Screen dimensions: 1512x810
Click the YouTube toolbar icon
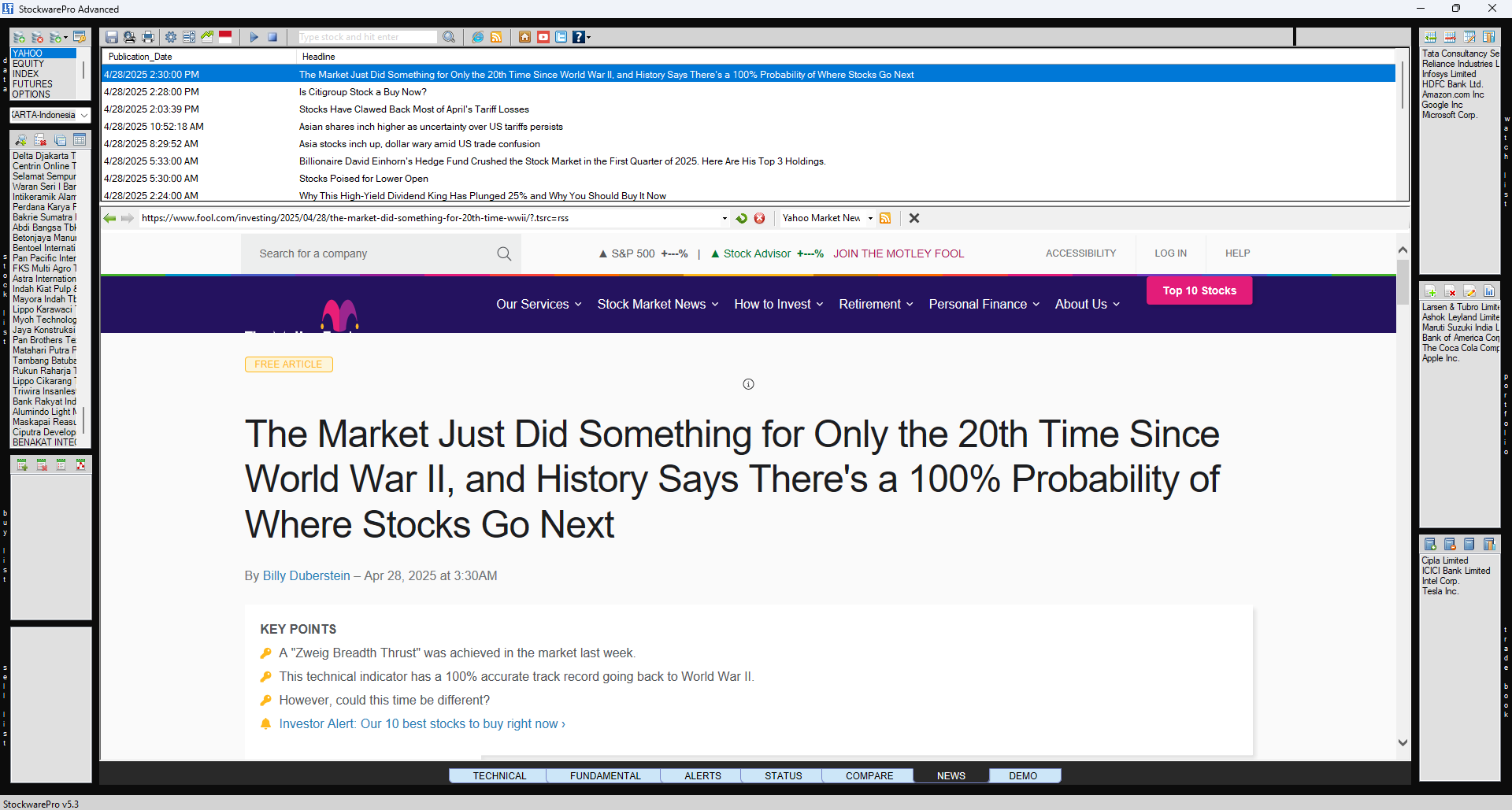coord(543,37)
